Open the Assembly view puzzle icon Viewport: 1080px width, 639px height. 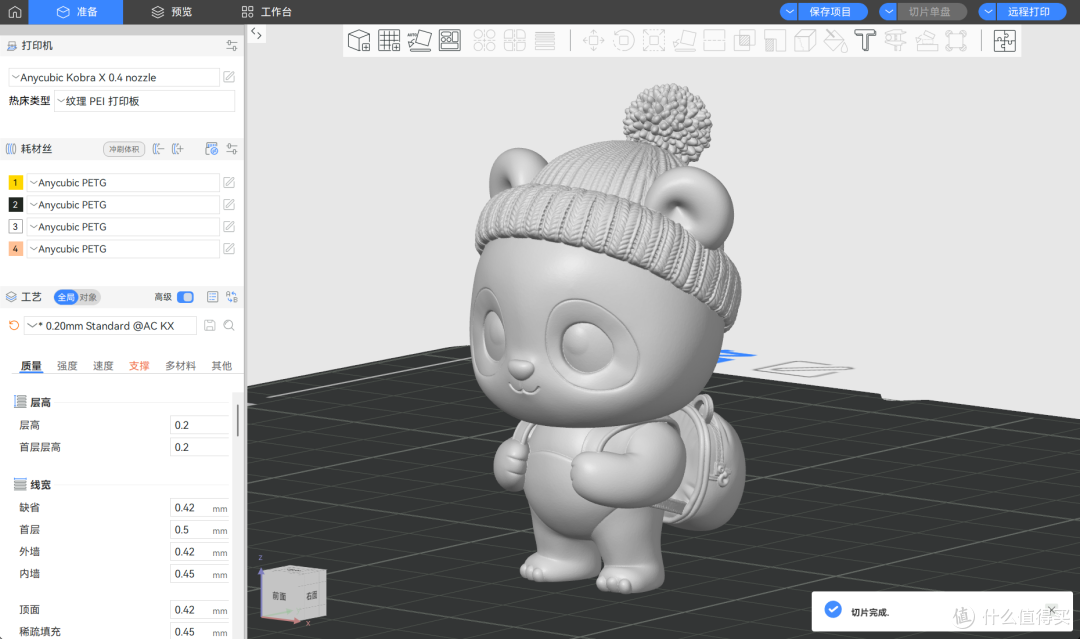[x=1005, y=41]
